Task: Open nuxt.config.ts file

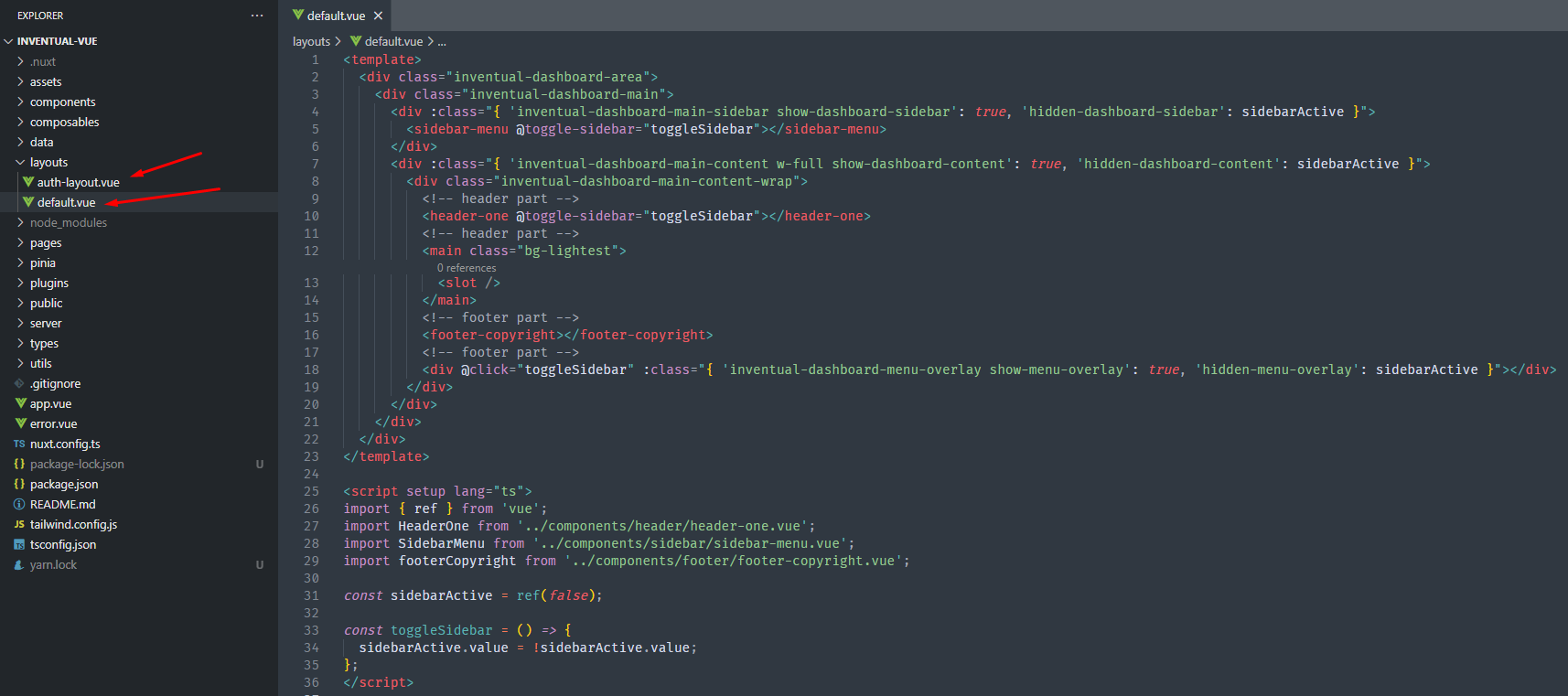Action: (139, 444)
